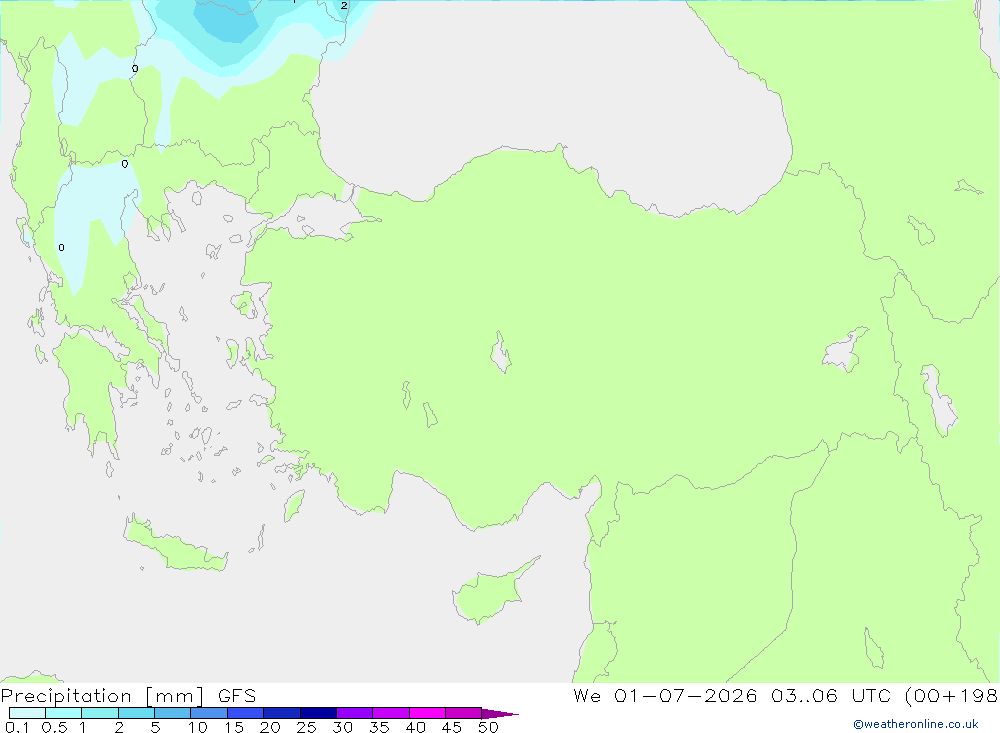The width and height of the screenshot is (1000, 733).
Task: Click the legend value "10"
Action: click(x=198, y=727)
